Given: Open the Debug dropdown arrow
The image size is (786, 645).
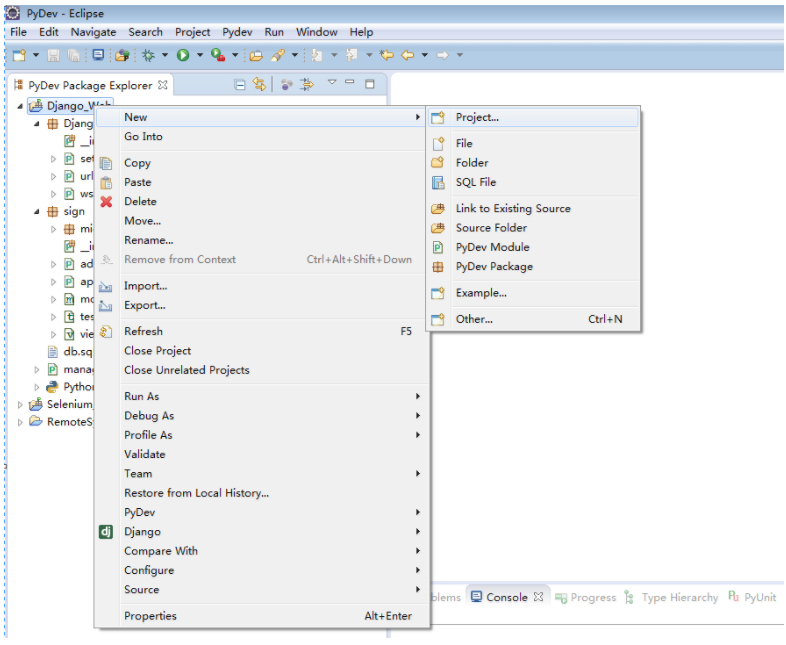Looking at the screenshot, I should (164, 55).
